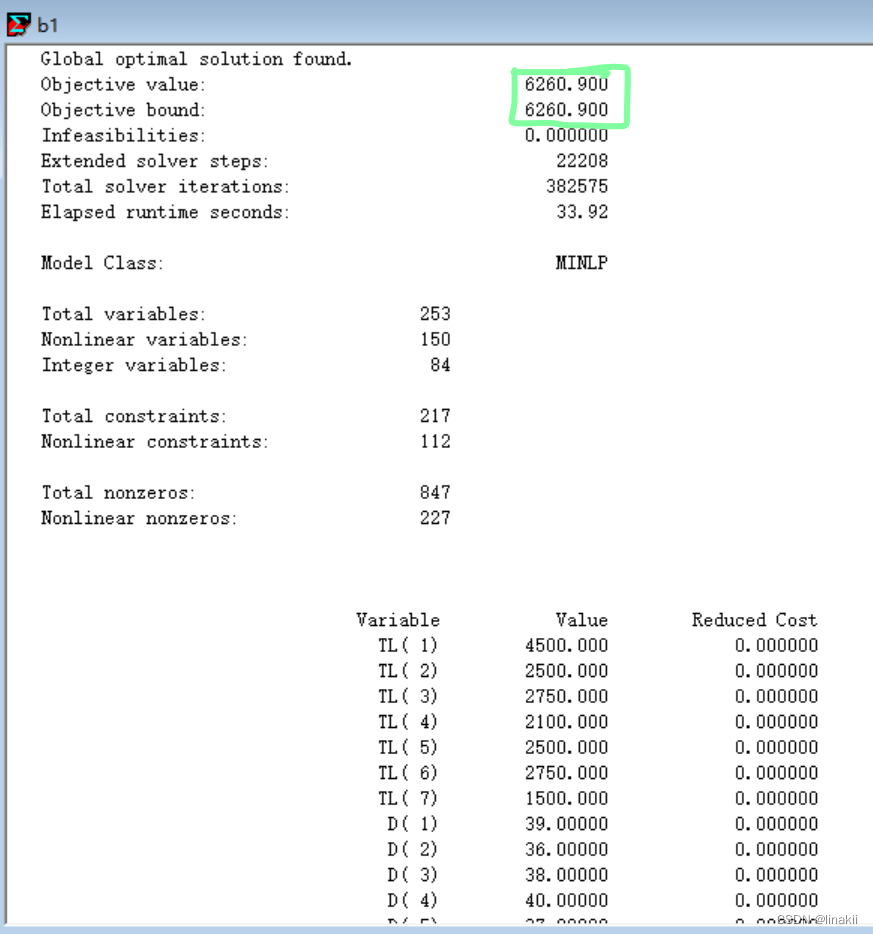
Task: Click the Nonlinear constraints label
Action: coord(155,441)
